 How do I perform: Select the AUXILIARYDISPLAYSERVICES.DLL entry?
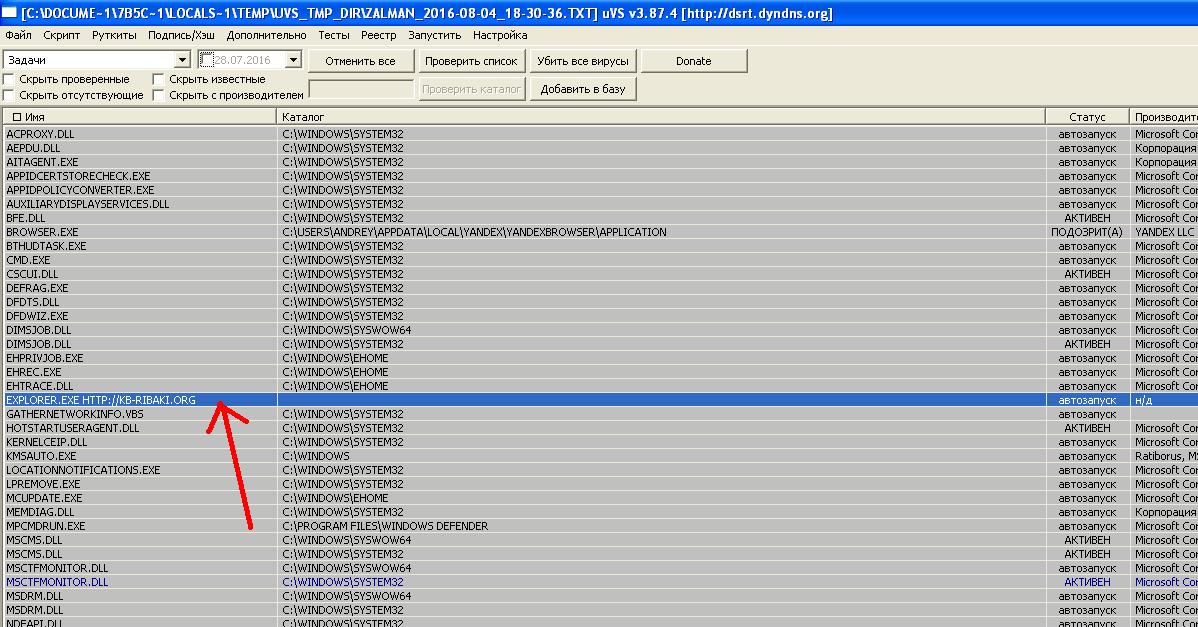[88, 204]
